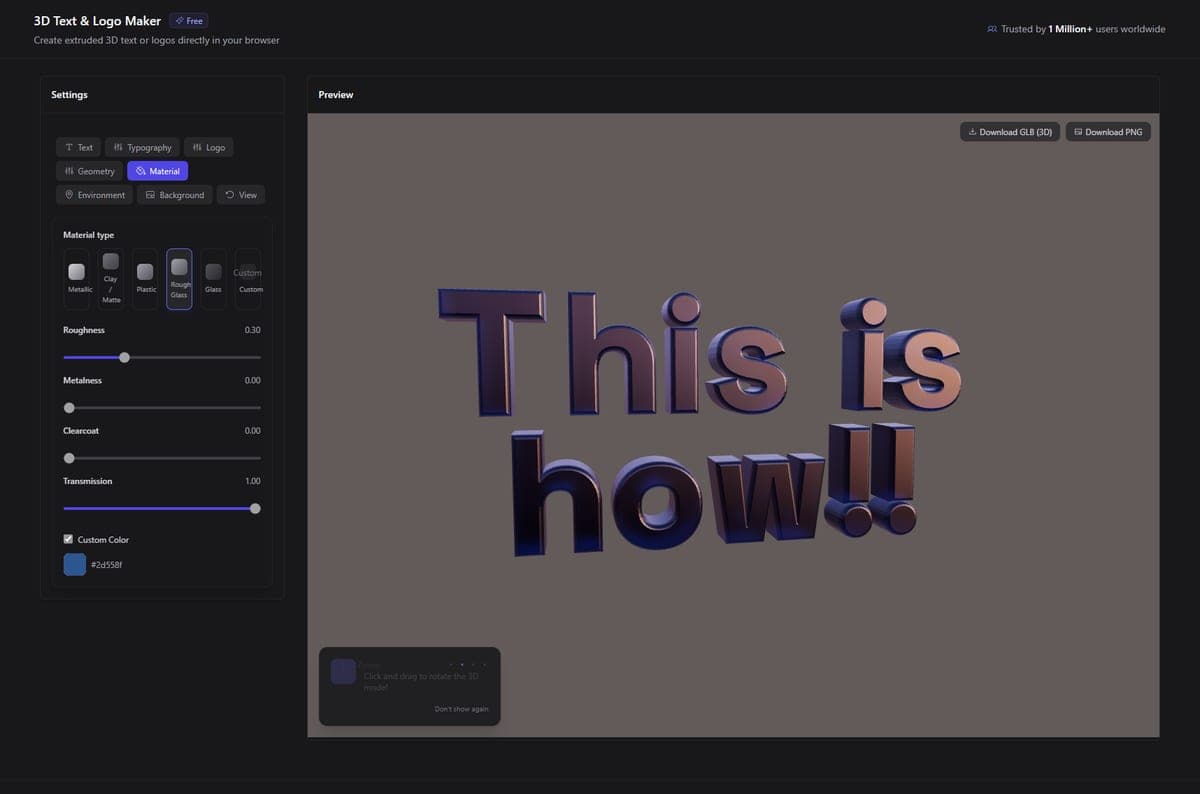The width and height of the screenshot is (1200, 794).
Task: Choose the Plastic material type
Action: tap(145, 279)
